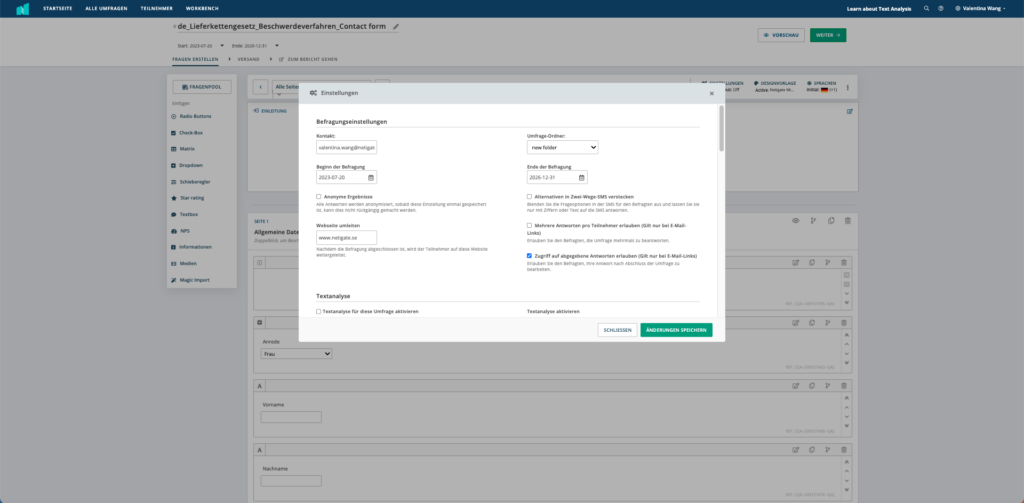The width and height of the screenshot is (1024, 503).
Task: Open the Fragenpool button
Action: click(202, 87)
